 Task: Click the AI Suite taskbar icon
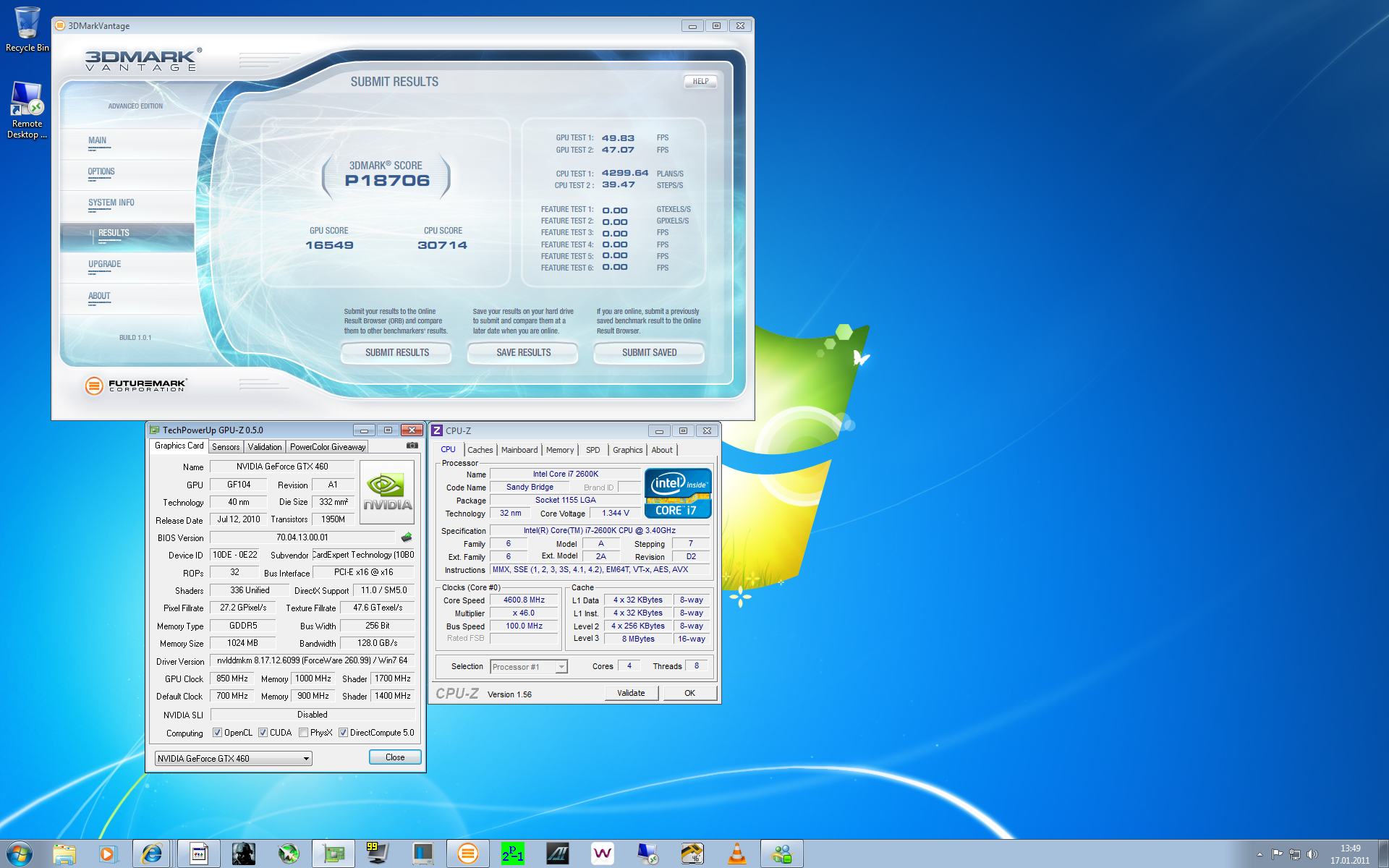point(557,854)
